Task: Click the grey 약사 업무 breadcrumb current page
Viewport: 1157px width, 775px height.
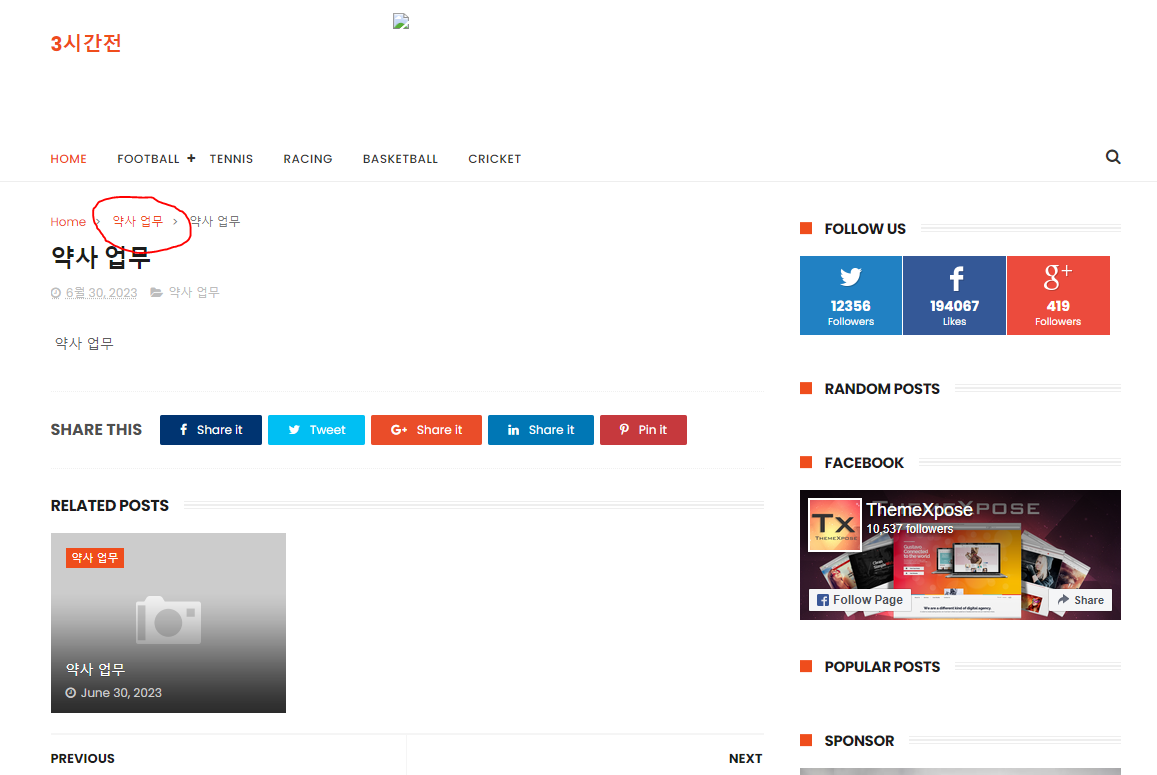Action: 215,221
